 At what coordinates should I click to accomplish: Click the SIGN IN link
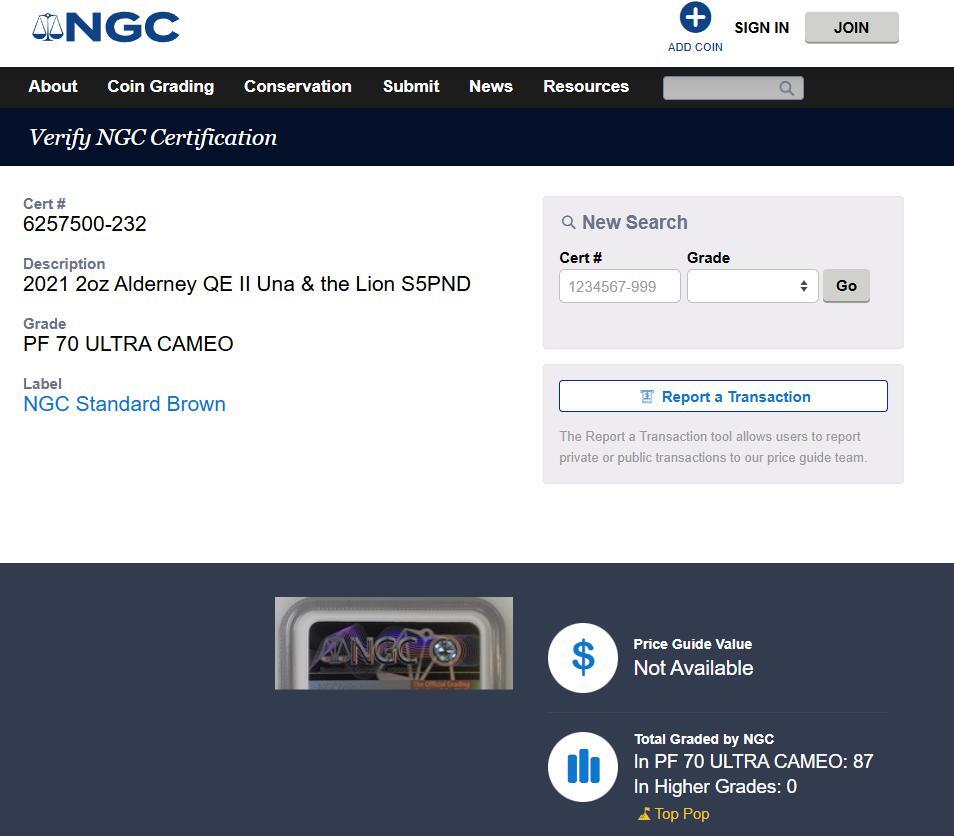pyautogui.click(x=761, y=28)
